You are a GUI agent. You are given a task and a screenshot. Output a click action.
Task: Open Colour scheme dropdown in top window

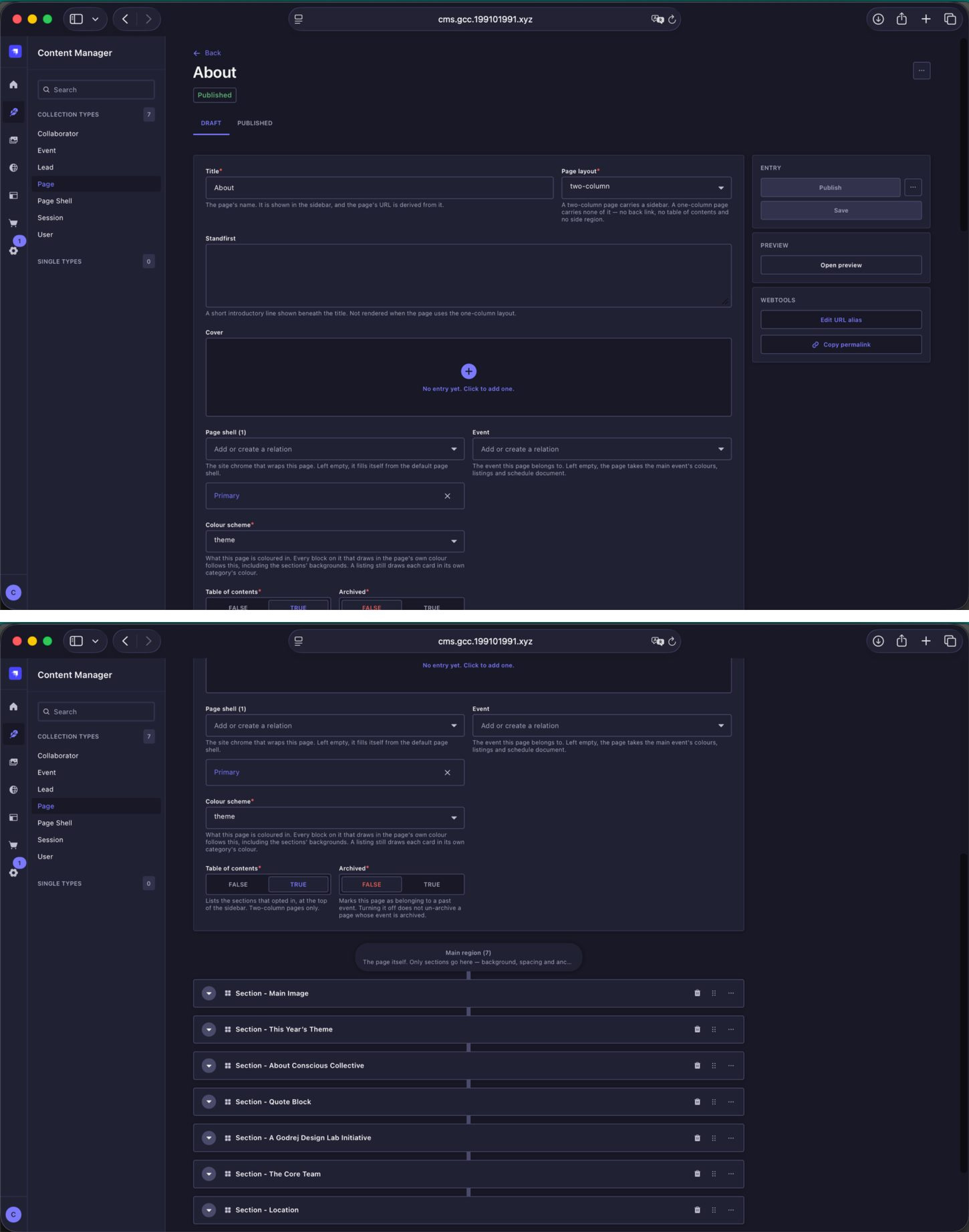click(x=335, y=541)
